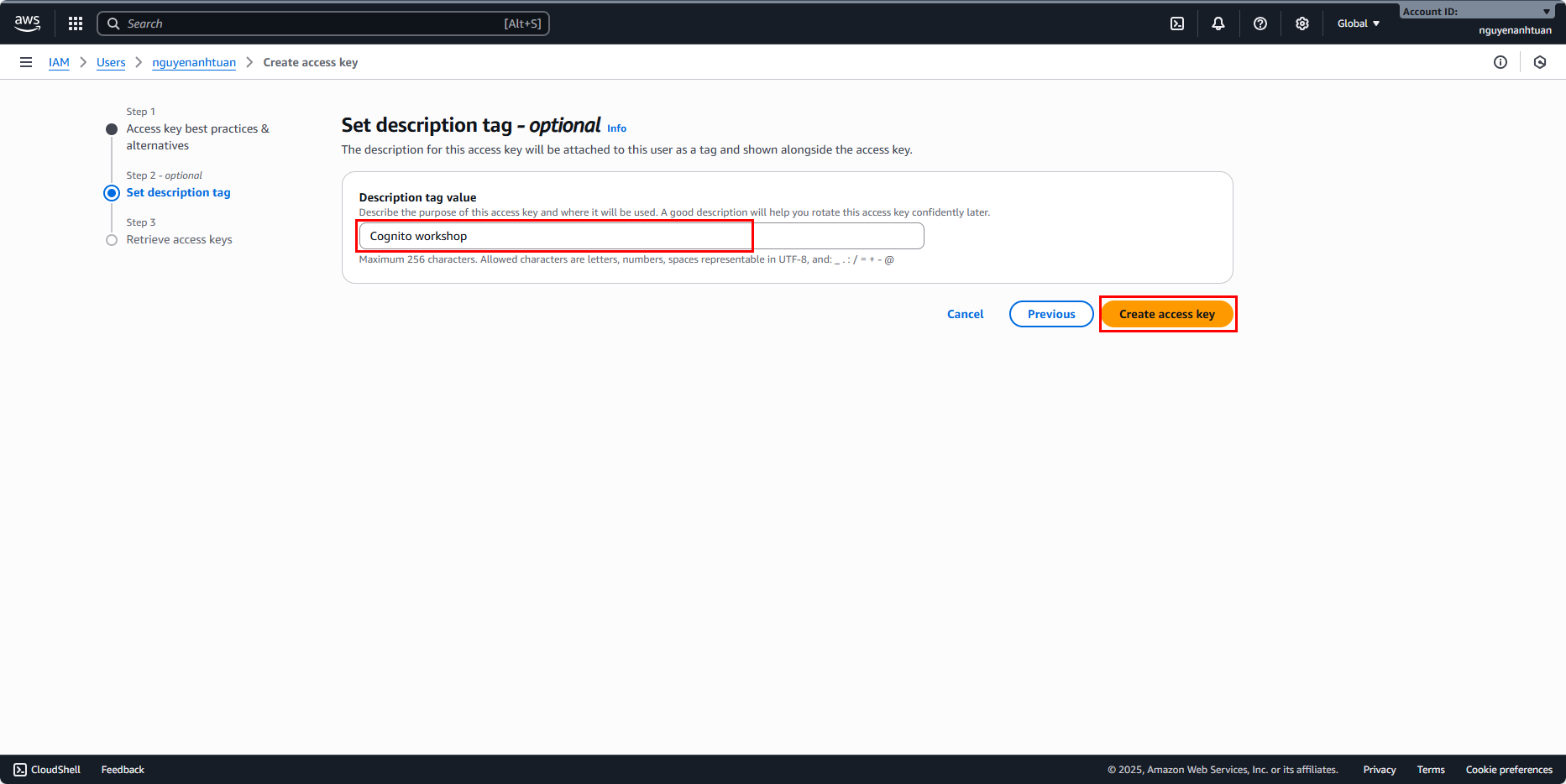This screenshot has width=1566, height=784.
Task: Open the settings gear icon
Action: [x=1302, y=24]
